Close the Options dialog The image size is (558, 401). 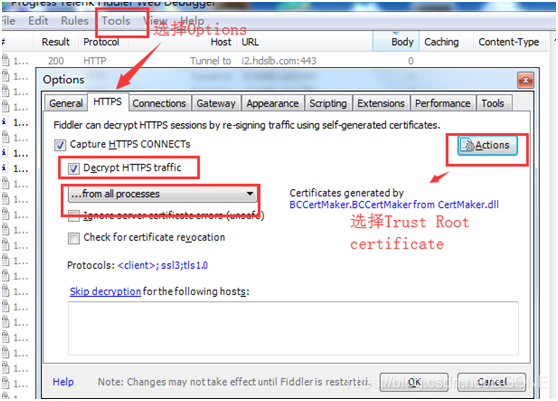525,81
